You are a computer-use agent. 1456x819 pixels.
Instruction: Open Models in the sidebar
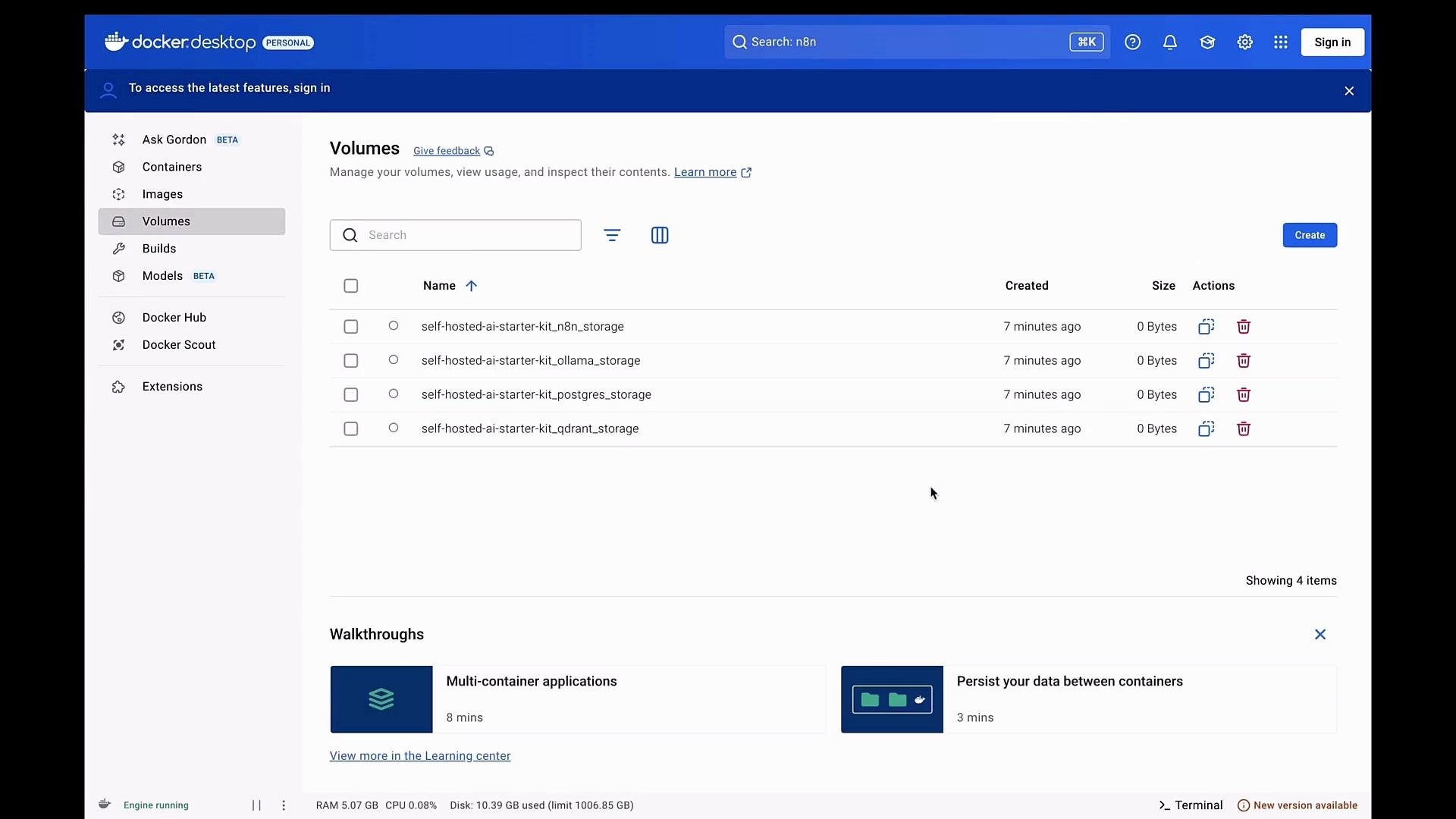coord(191,276)
